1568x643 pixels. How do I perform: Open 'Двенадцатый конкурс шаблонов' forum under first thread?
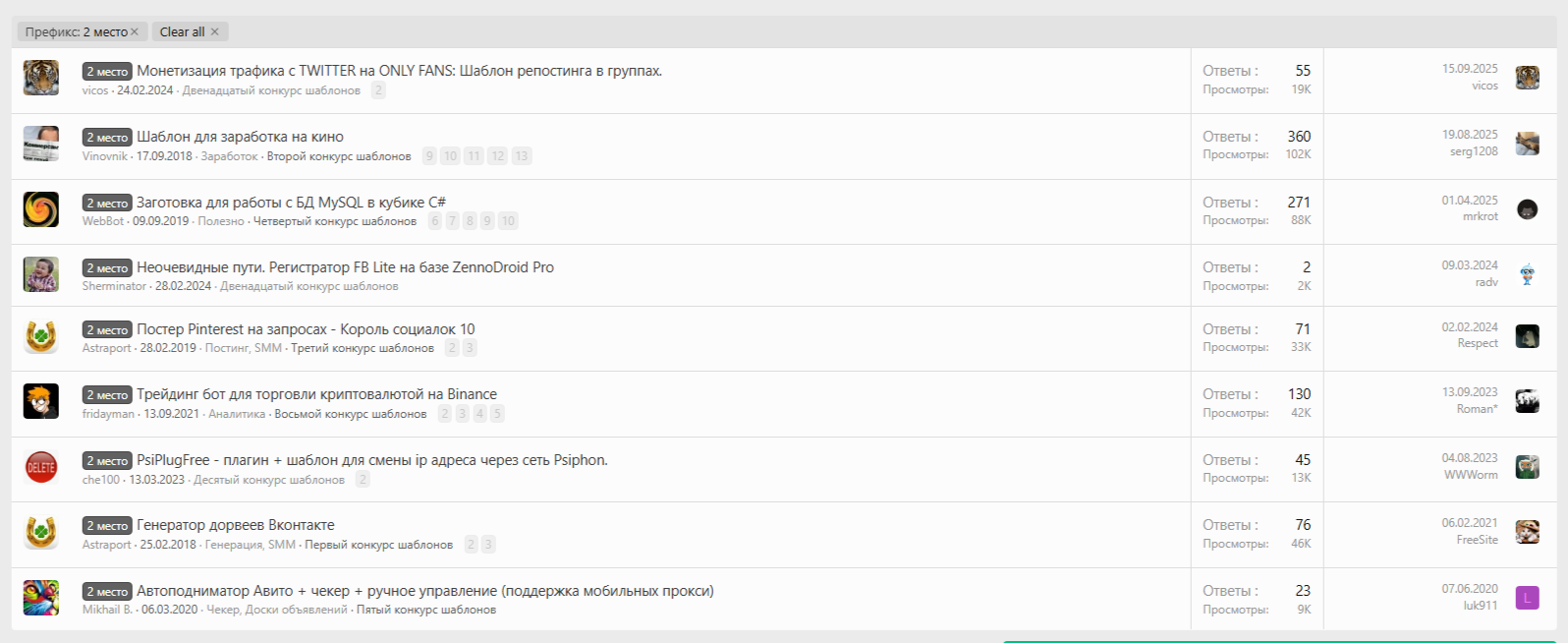(x=271, y=90)
